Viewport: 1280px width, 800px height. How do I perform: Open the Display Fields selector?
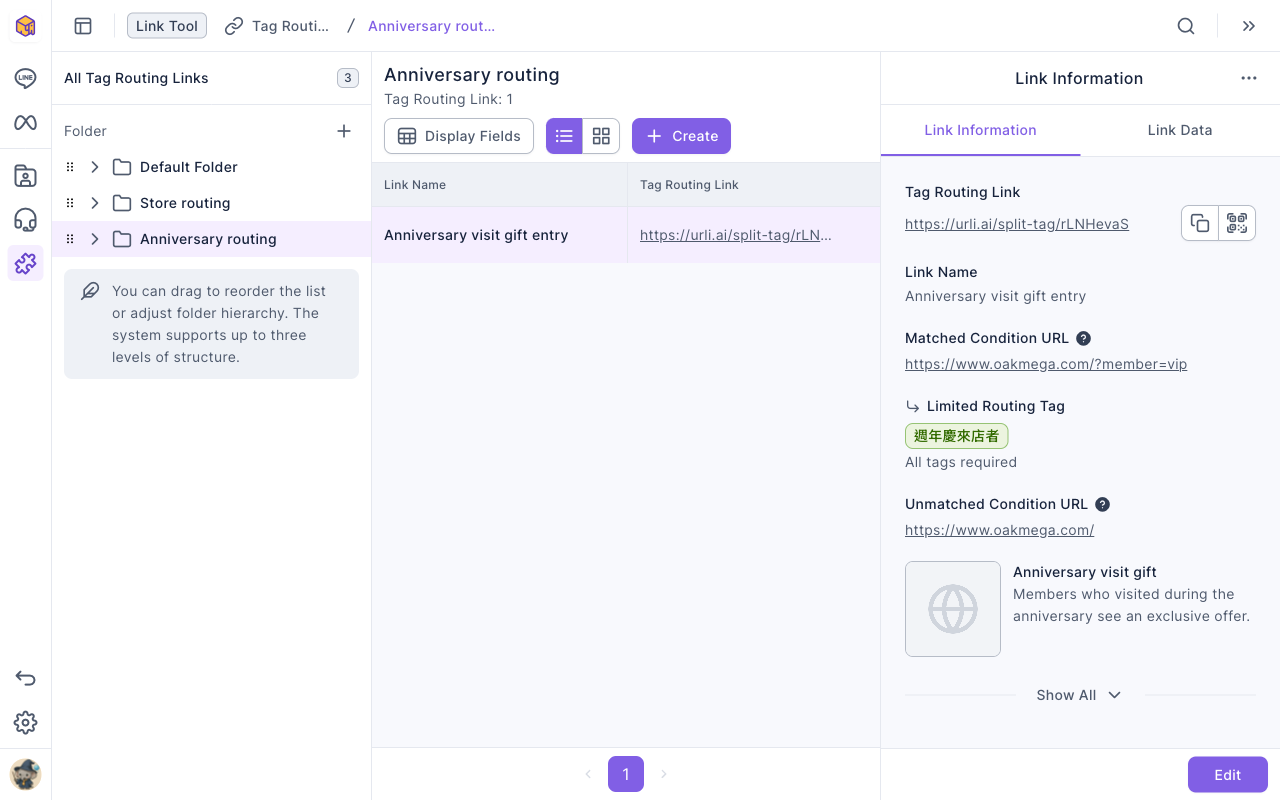(459, 136)
